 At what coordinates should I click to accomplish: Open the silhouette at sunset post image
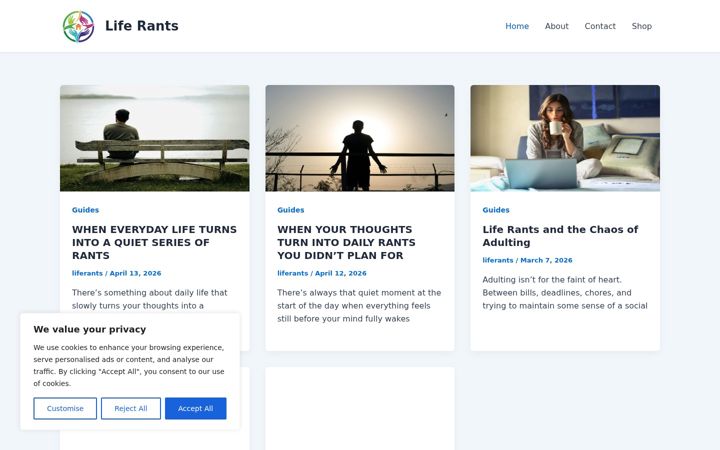click(360, 138)
